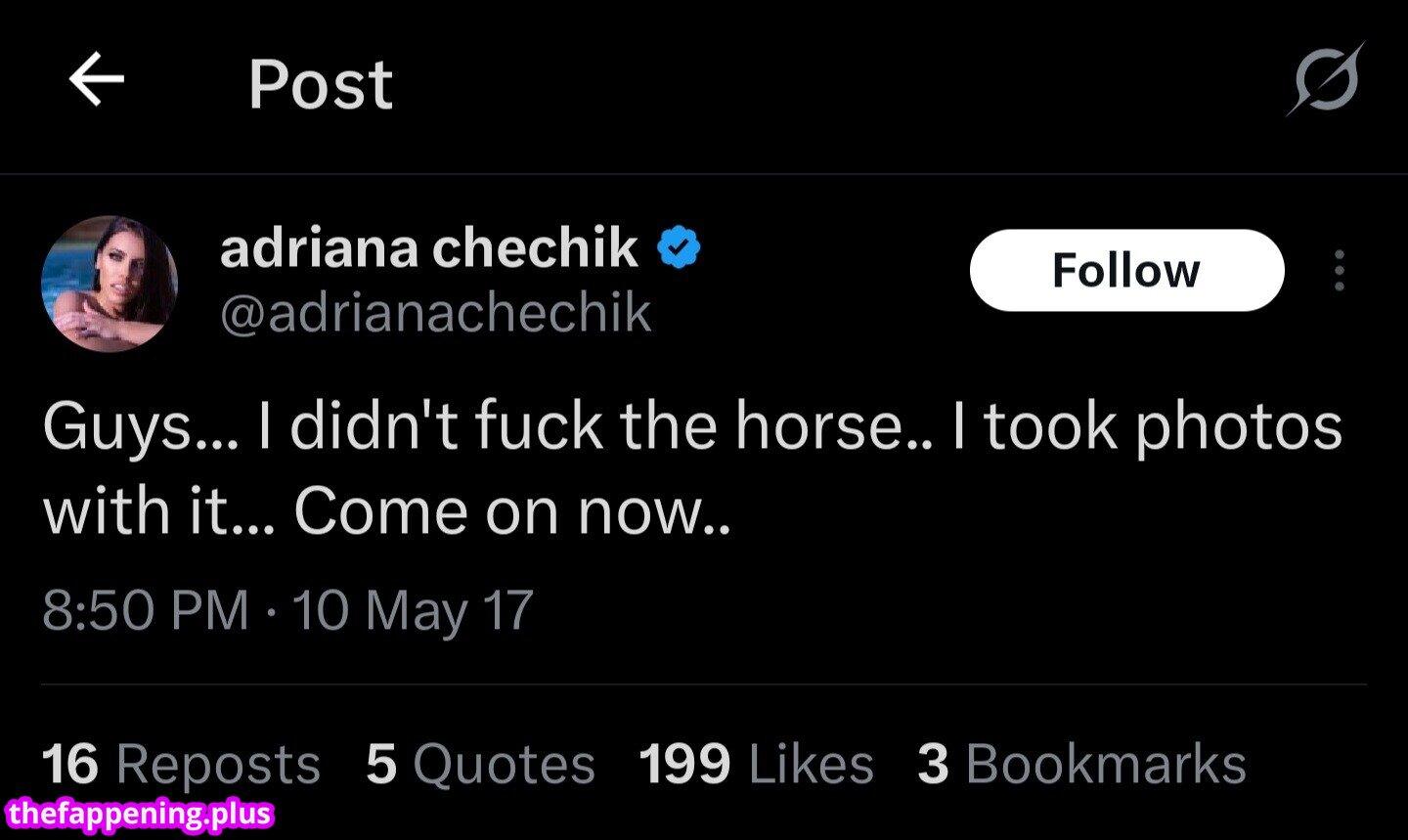This screenshot has width=1408, height=840.
Task: Click the word 'photos' in the post
Action: (x=1238, y=427)
